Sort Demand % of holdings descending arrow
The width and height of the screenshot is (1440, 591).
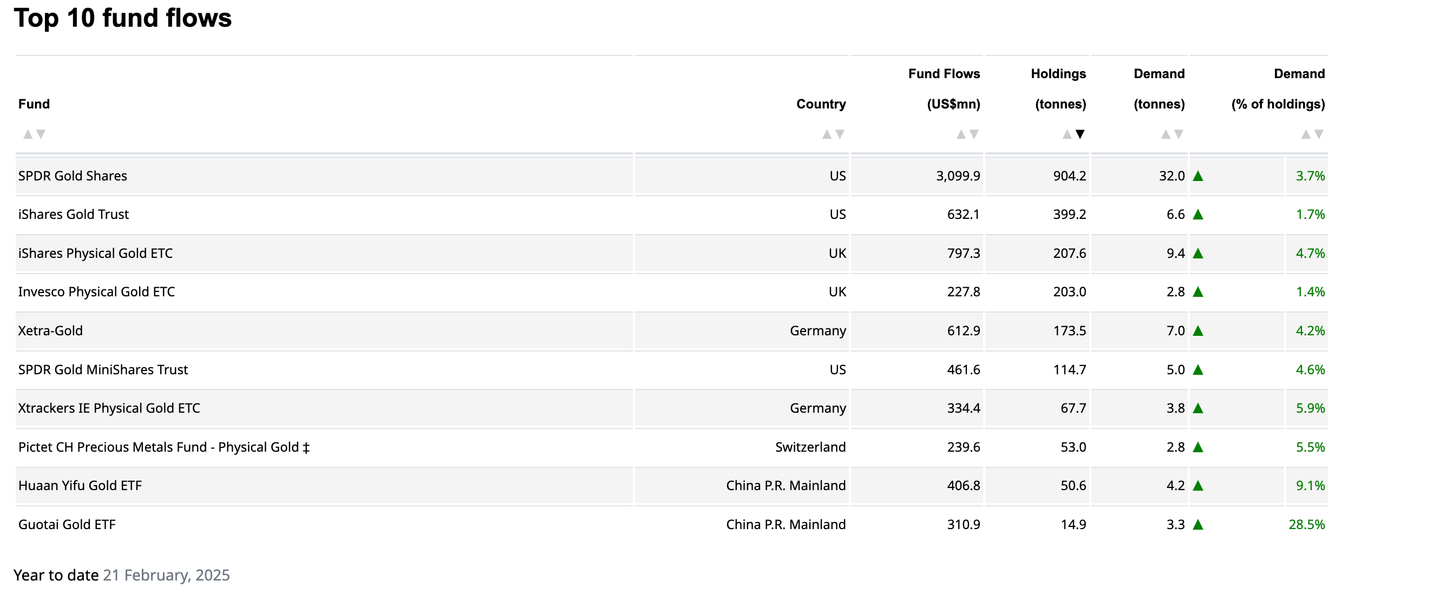(1319, 134)
